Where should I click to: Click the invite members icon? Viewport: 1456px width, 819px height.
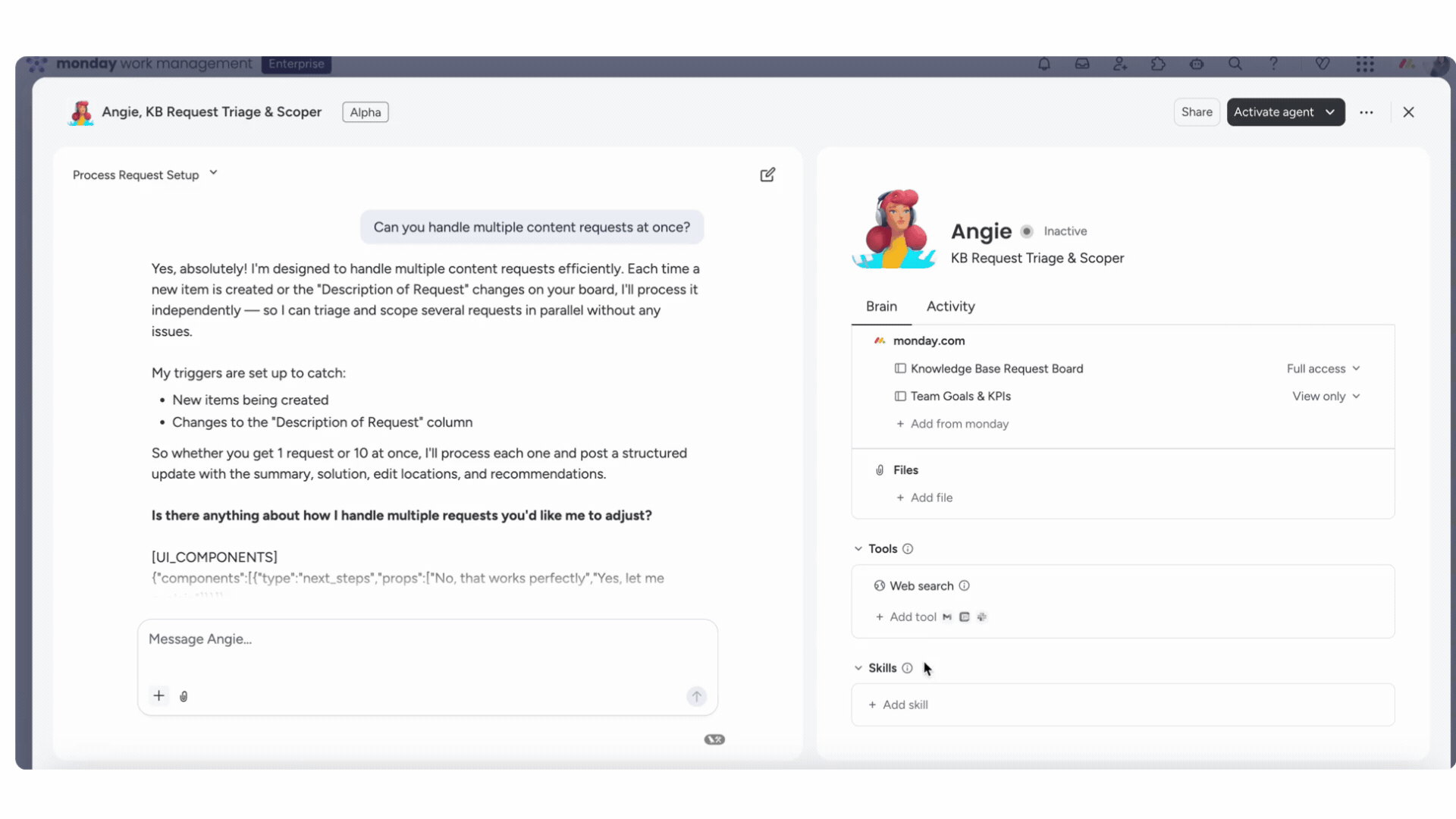tap(1120, 64)
